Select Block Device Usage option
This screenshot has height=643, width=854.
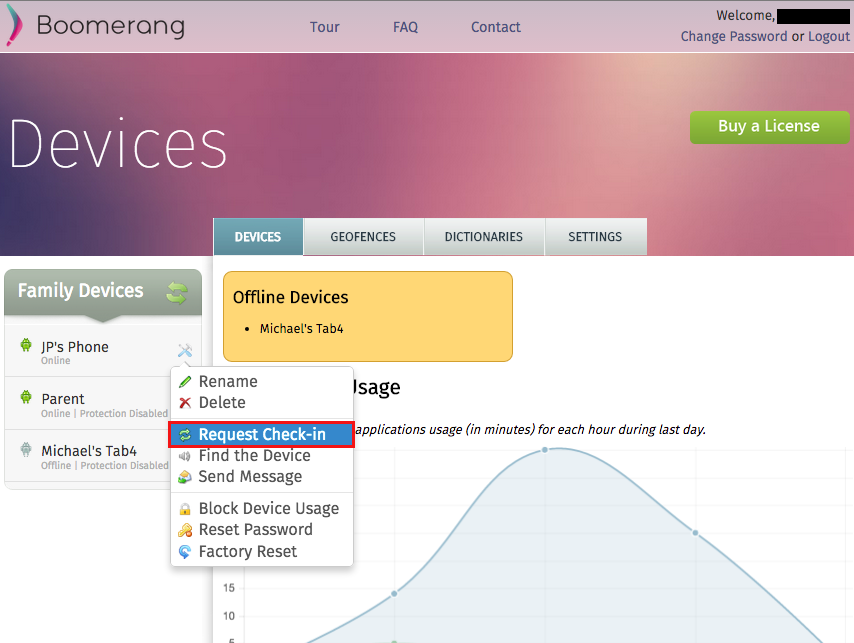click(262, 509)
